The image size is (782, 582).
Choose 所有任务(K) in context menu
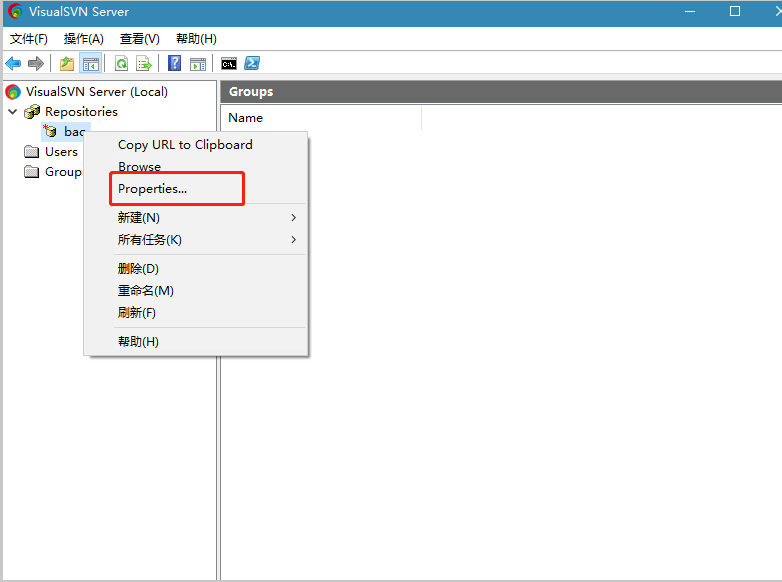coord(196,240)
